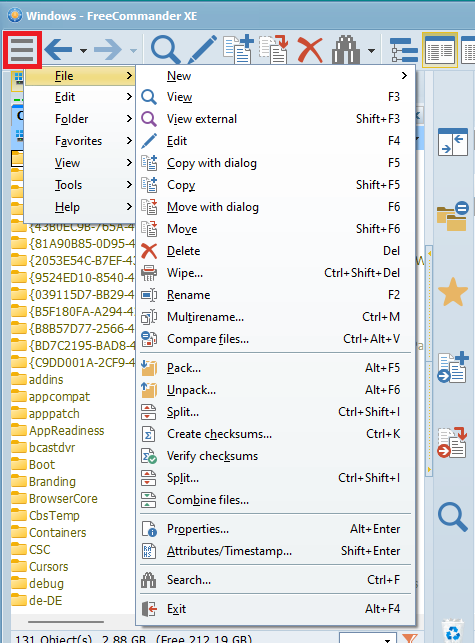This screenshot has width=475, height=643.
Task: Choose Create checksums...
Action: coord(275,434)
